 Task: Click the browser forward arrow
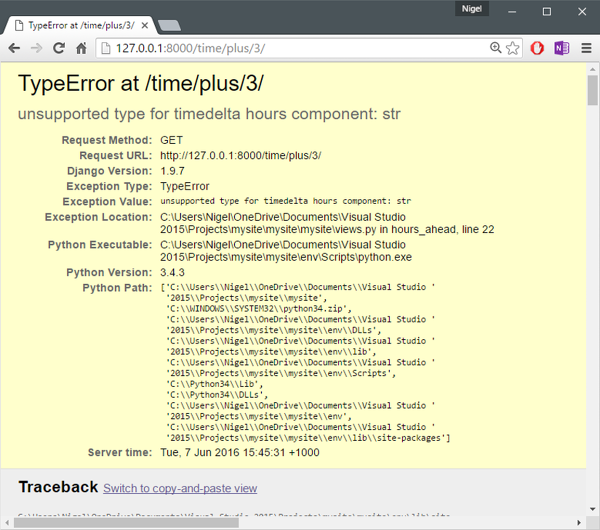coord(36,48)
